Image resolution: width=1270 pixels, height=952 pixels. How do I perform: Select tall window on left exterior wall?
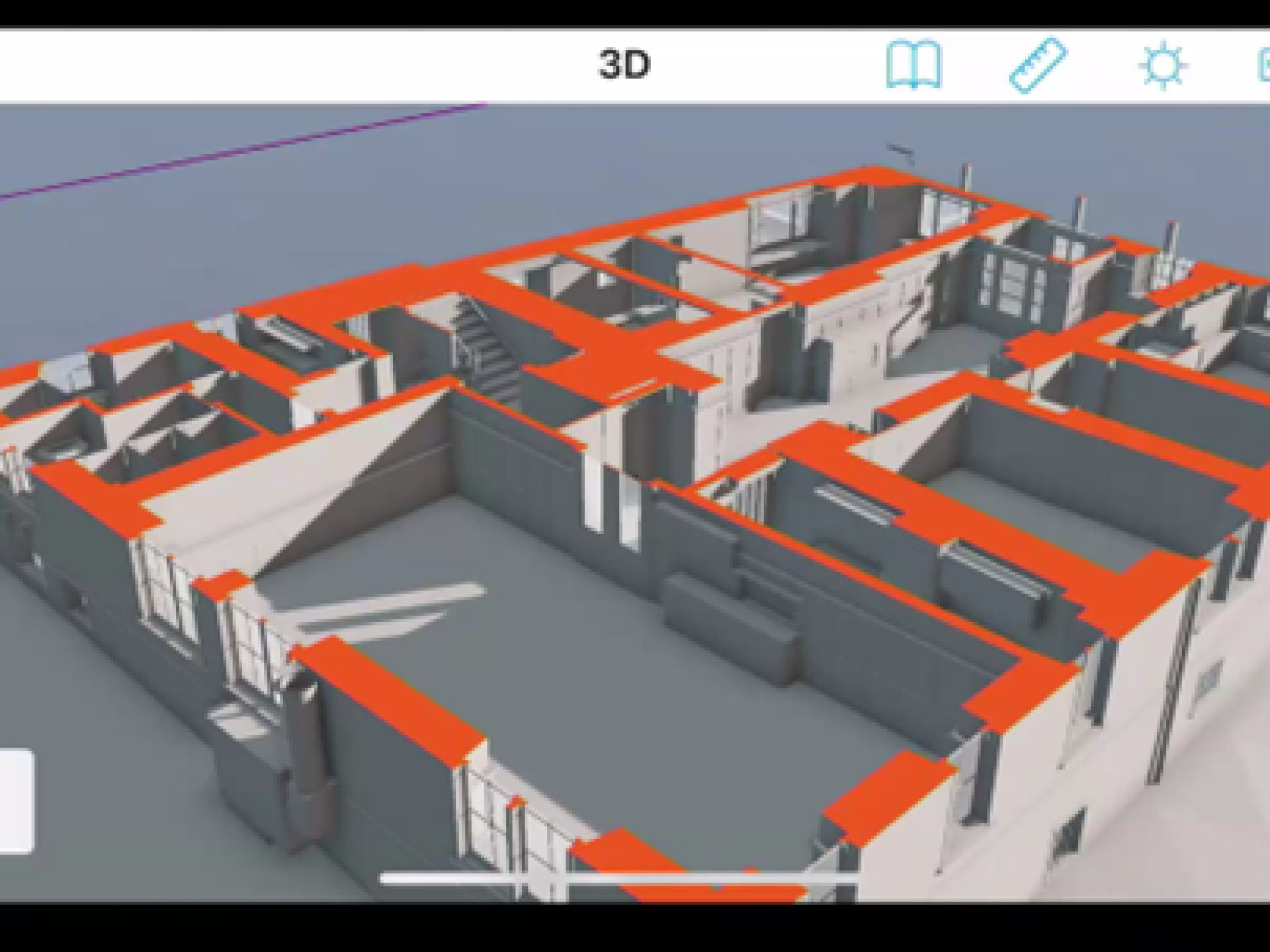coord(165,595)
